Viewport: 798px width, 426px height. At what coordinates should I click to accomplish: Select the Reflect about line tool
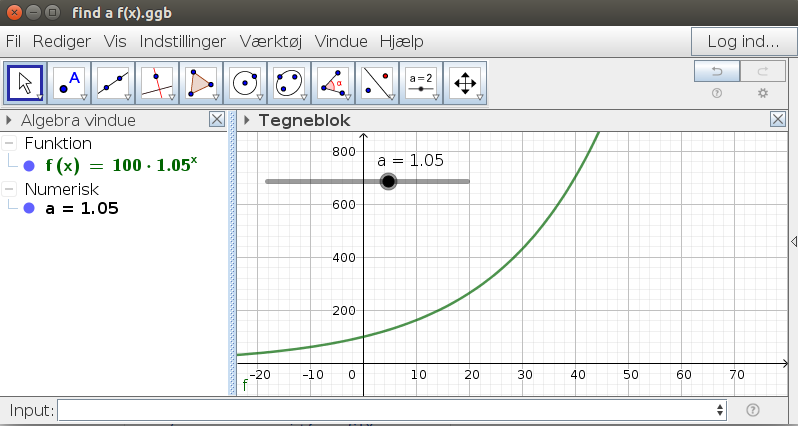[x=377, y=83]
